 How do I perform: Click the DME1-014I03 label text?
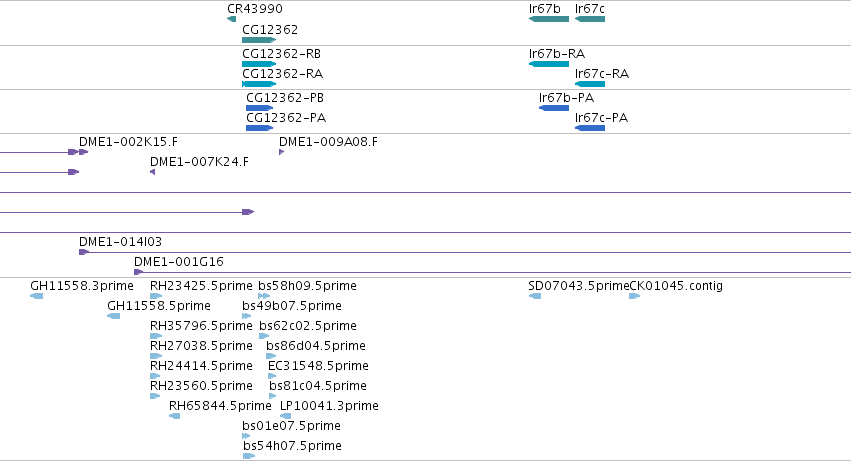(120, 242)
